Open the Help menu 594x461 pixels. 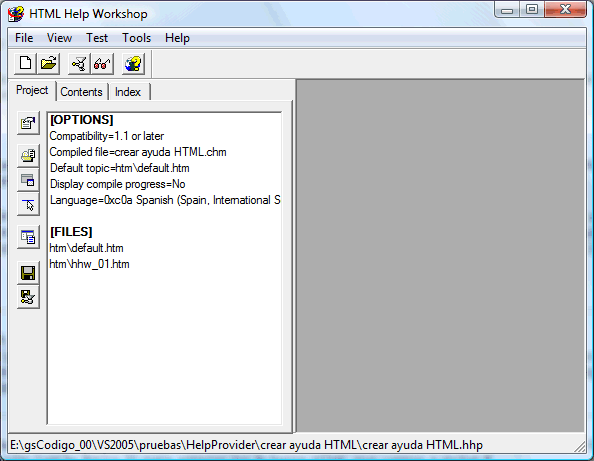[x=177, y=38]
